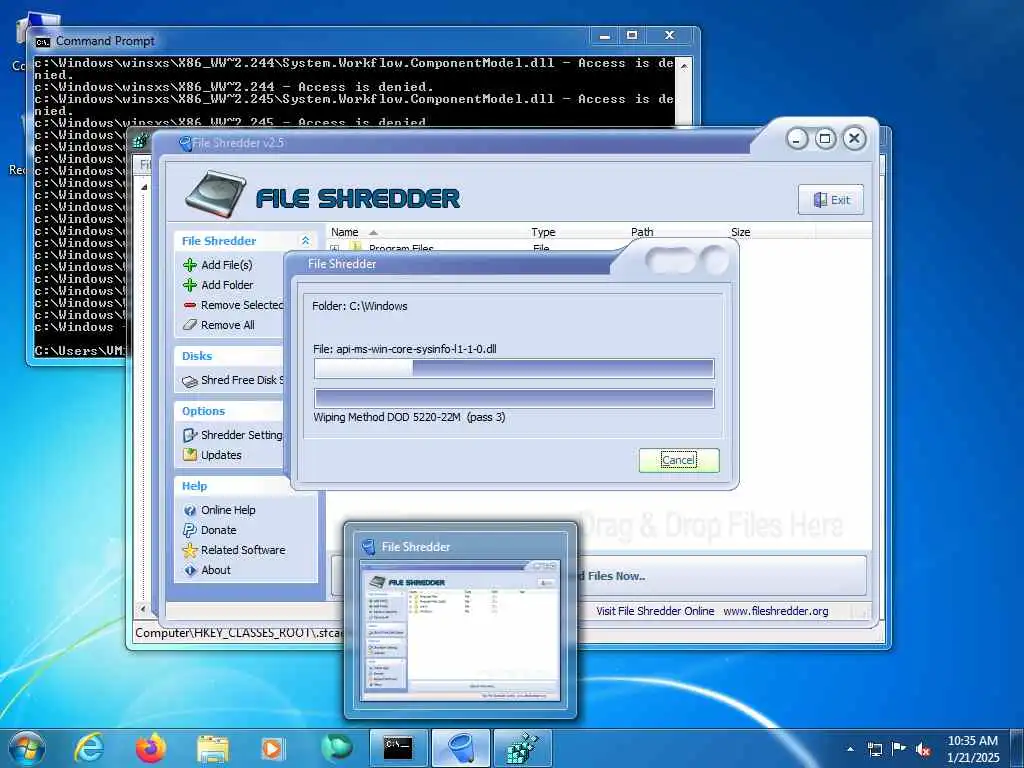1024x768 pixels.
Task: Sort file list by Size column
Action: pos(741,232)
